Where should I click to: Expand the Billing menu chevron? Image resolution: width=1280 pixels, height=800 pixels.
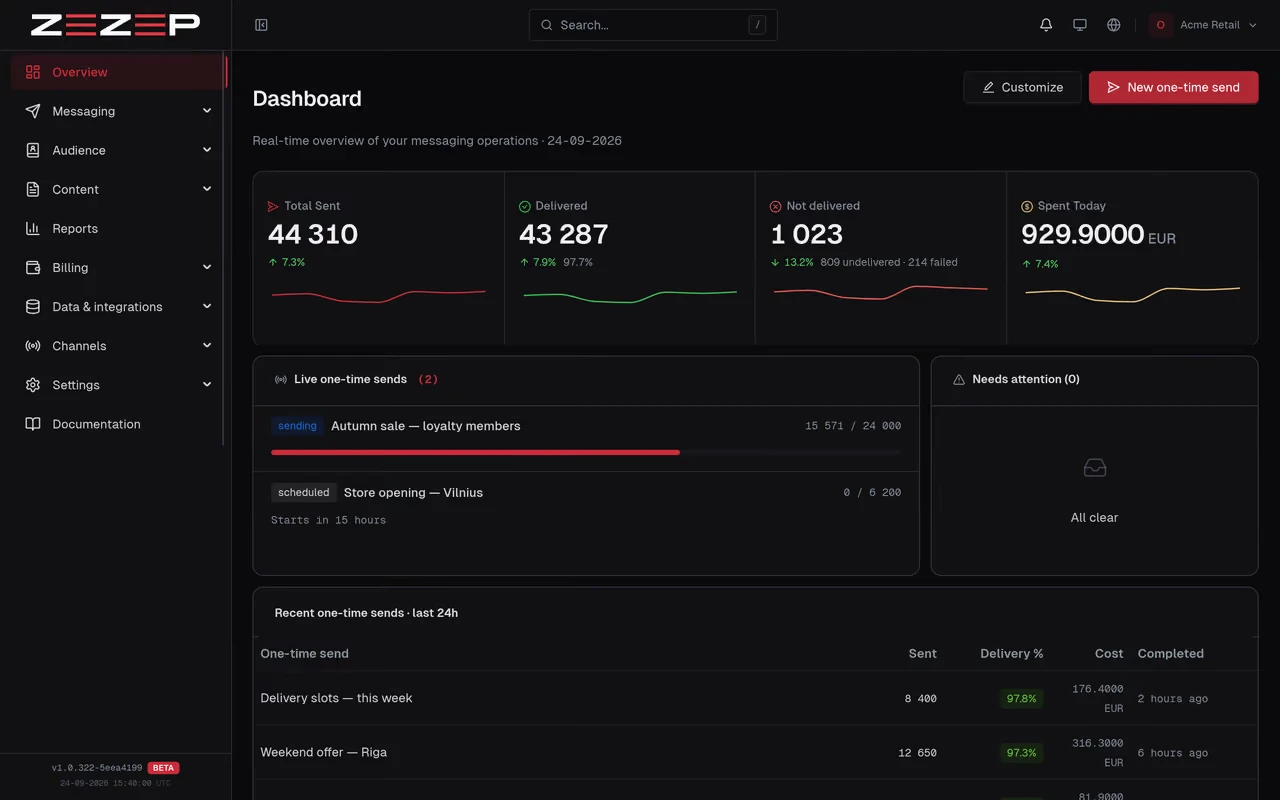pyautogui.click(x=207, y=267)
